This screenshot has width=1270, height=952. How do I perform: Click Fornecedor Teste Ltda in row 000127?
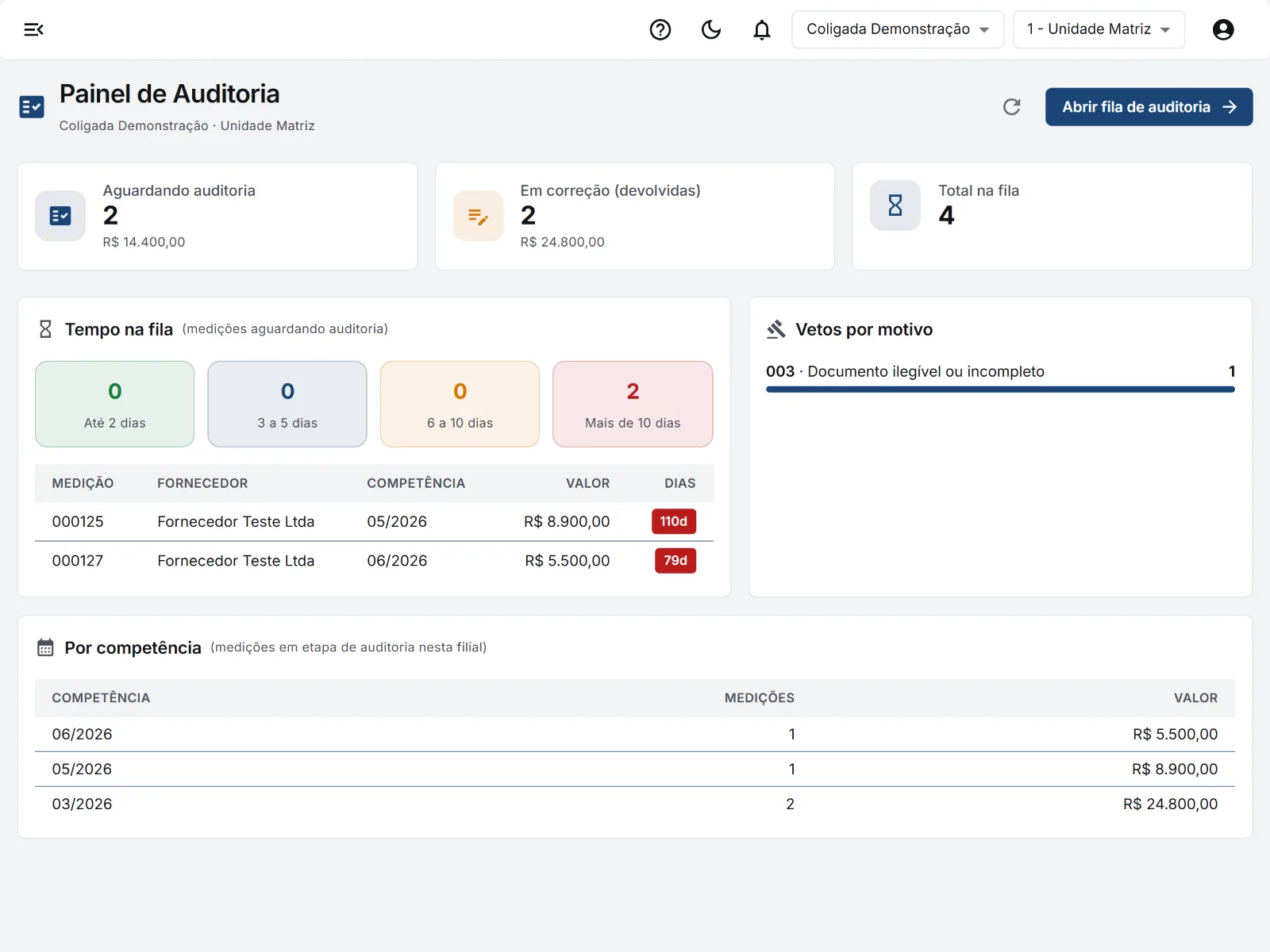236,561
